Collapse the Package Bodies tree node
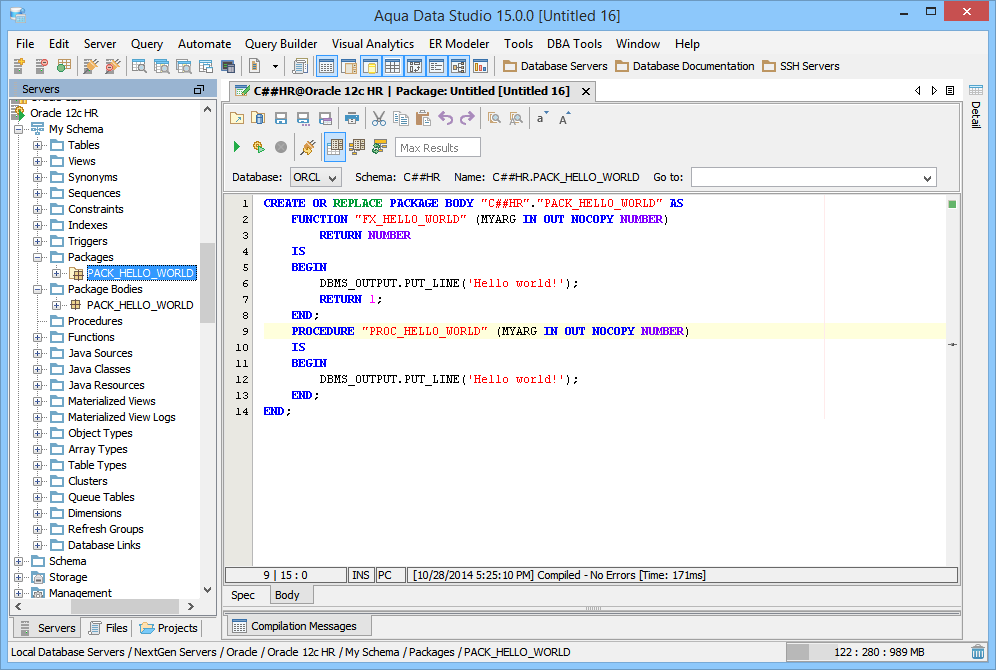996x670 pixels. (x=38, y=289)
